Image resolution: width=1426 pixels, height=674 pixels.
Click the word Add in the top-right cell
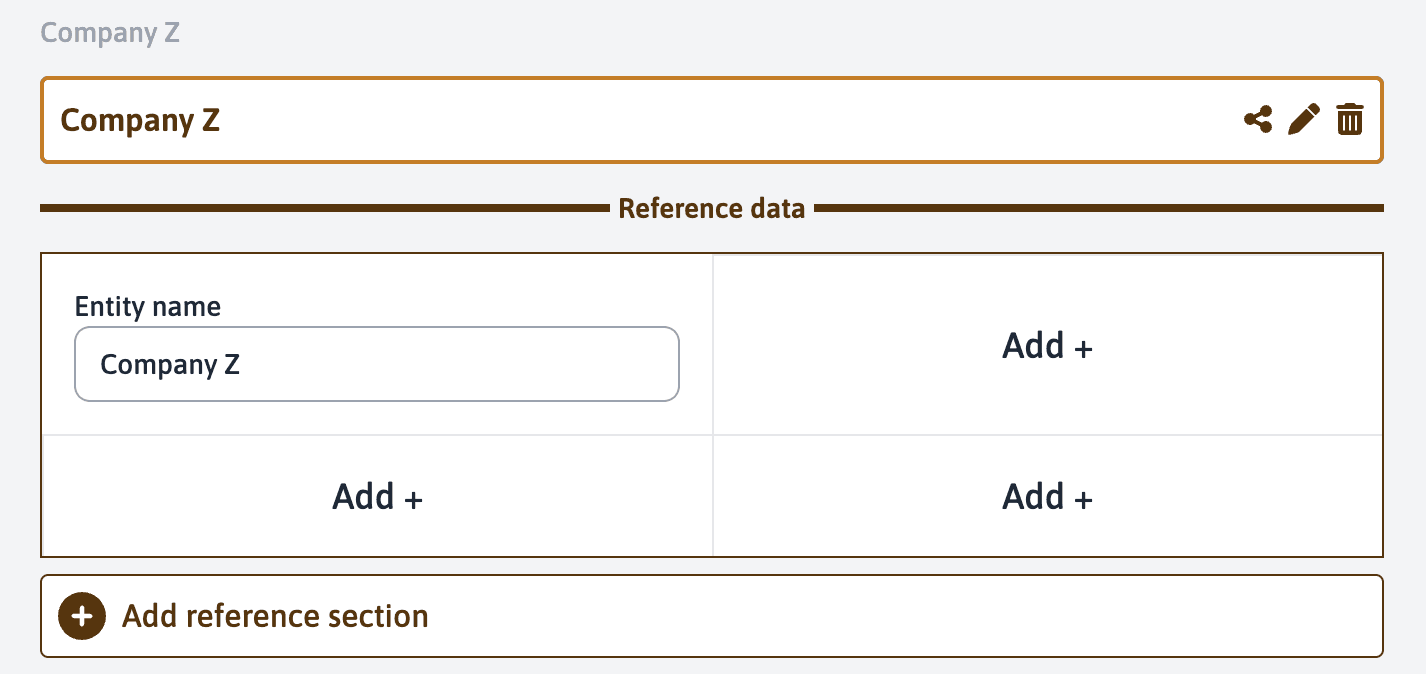(x=1033, y=346)
